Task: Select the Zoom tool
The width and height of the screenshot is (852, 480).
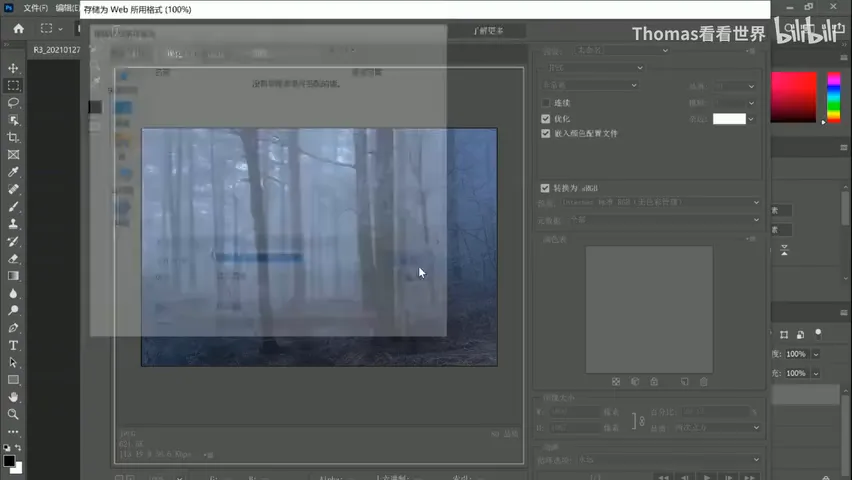Action: click(x=13, y=414)
